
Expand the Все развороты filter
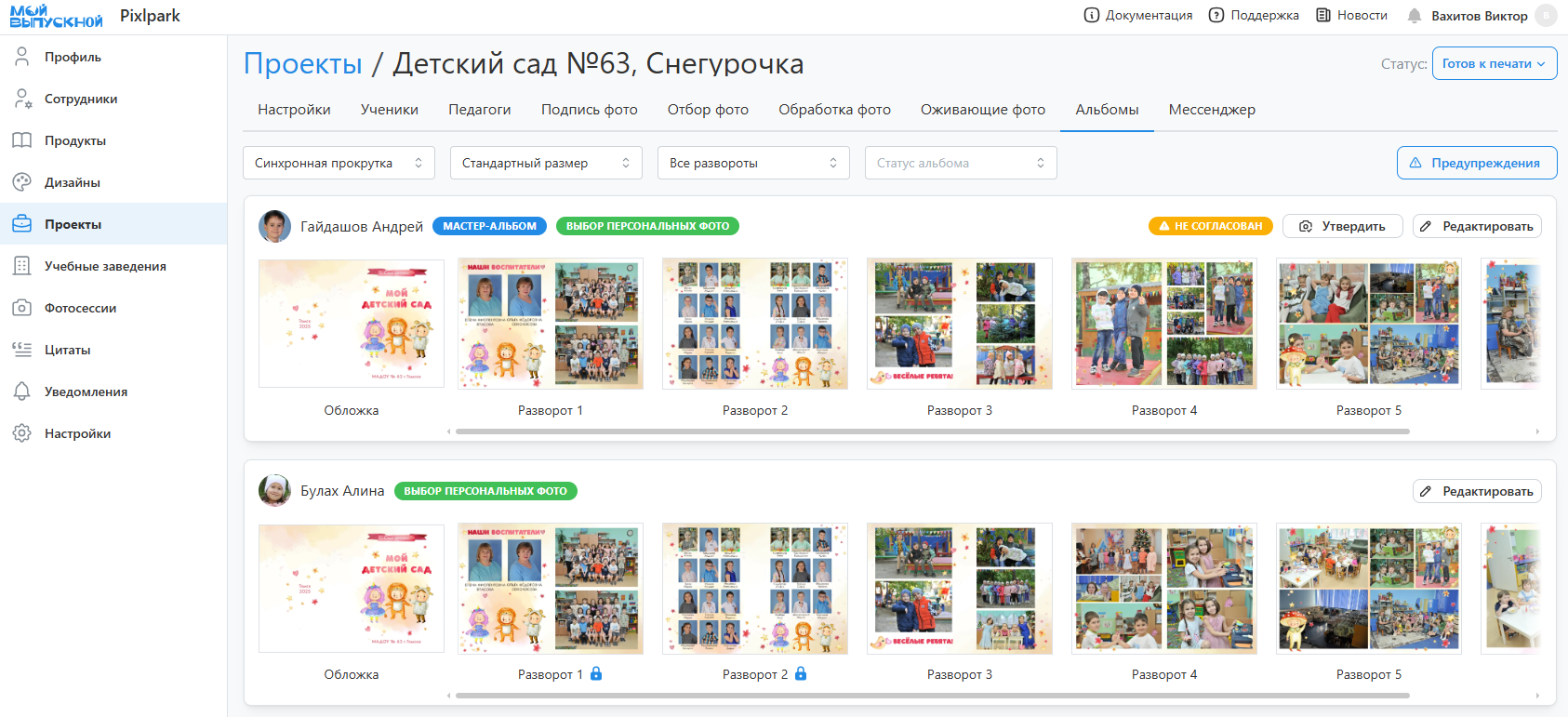[x=753, y=163]
